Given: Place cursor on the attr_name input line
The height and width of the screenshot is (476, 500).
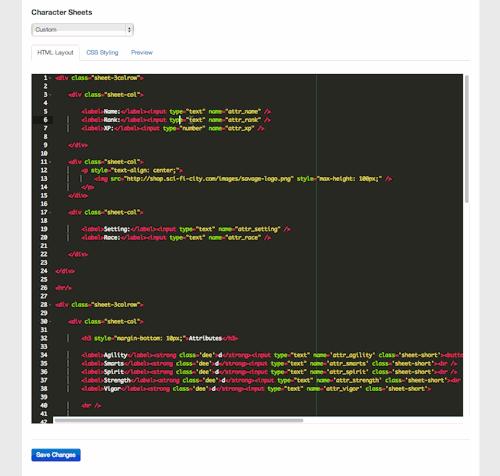Looking at the screenshot, I should click(176, 112).
